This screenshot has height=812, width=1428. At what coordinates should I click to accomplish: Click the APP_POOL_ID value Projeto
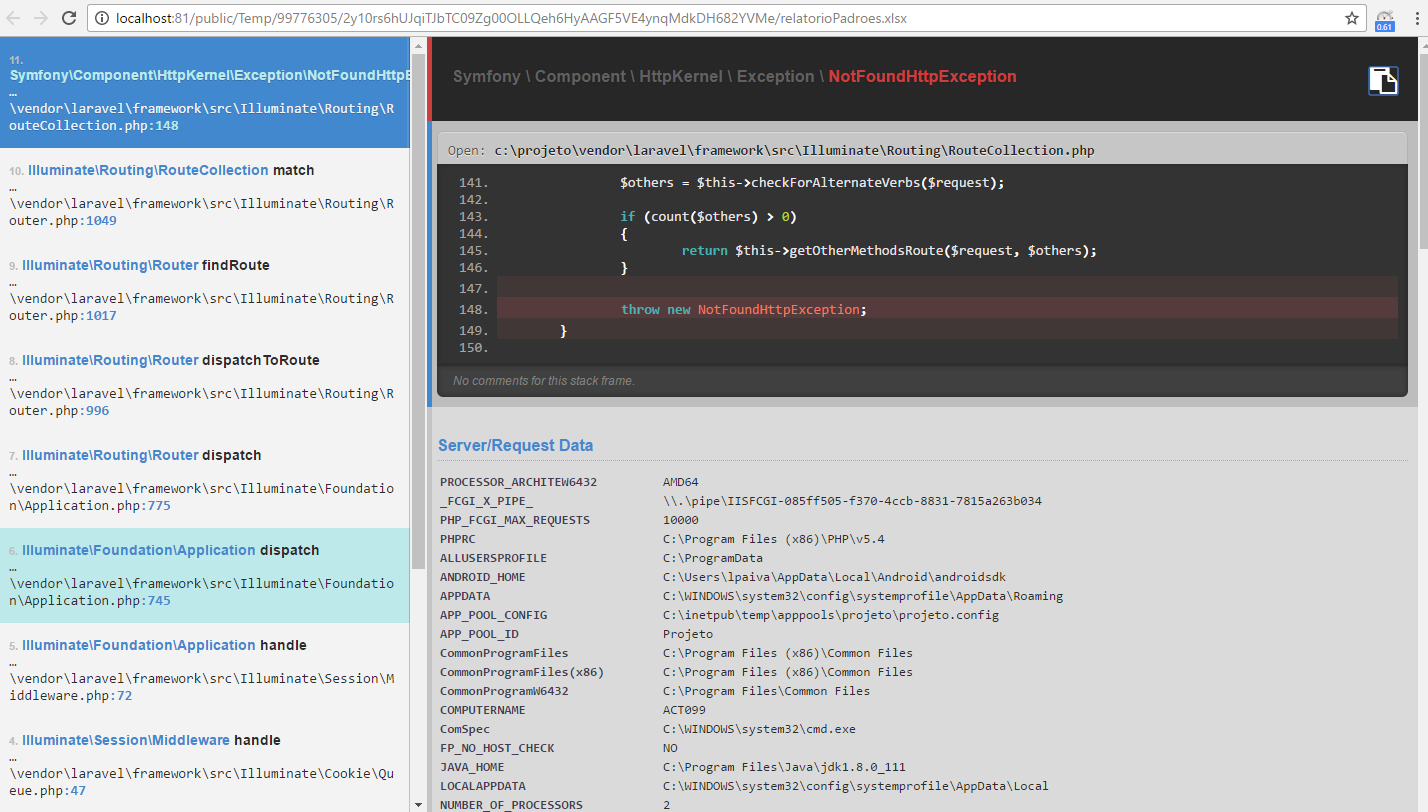(x=688, y=634)
